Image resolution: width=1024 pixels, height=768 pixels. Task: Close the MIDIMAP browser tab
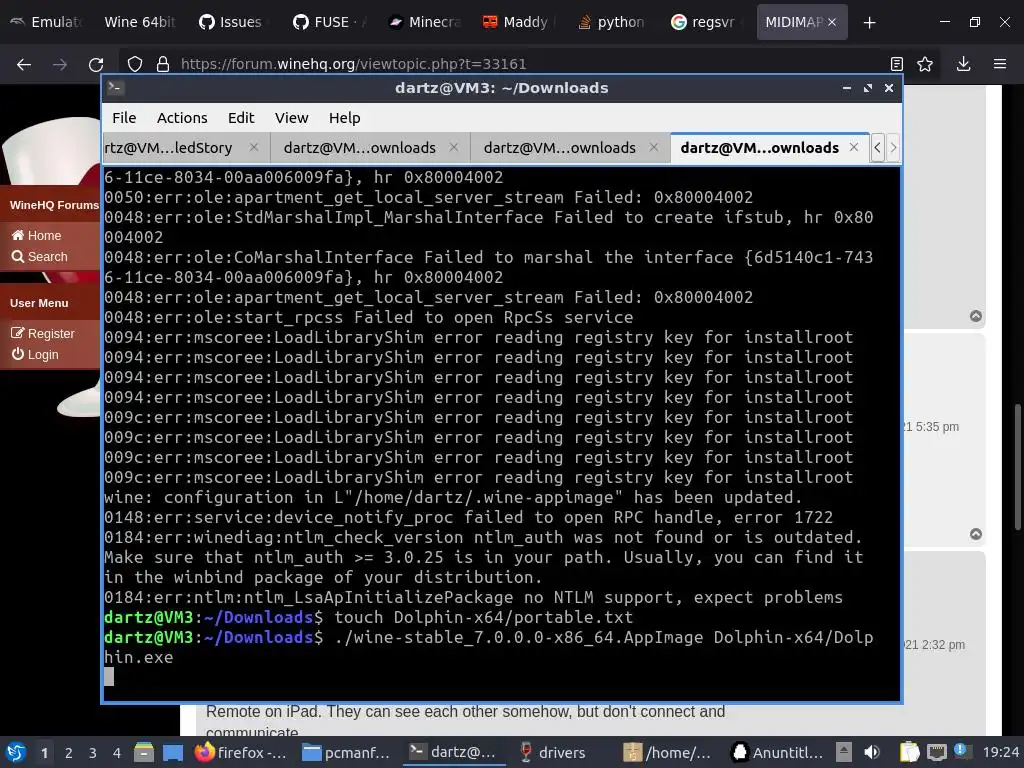pyautogui.click(x=832, y=22)
